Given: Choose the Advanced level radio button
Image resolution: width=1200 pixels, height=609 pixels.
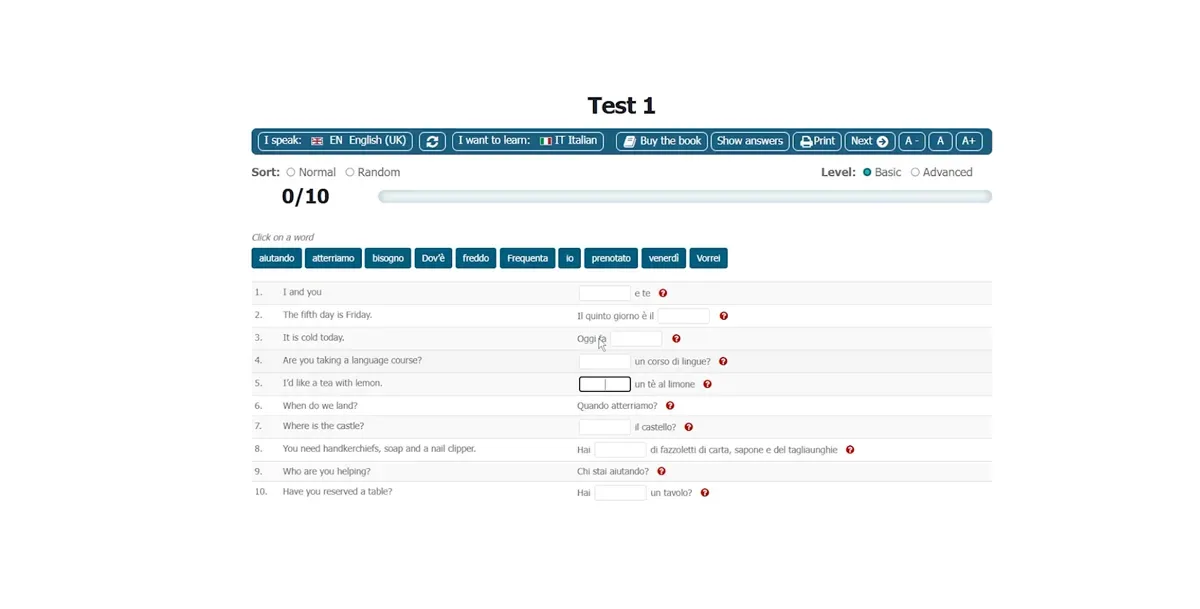Looking at the screenshot, I should tap(915, 172).
